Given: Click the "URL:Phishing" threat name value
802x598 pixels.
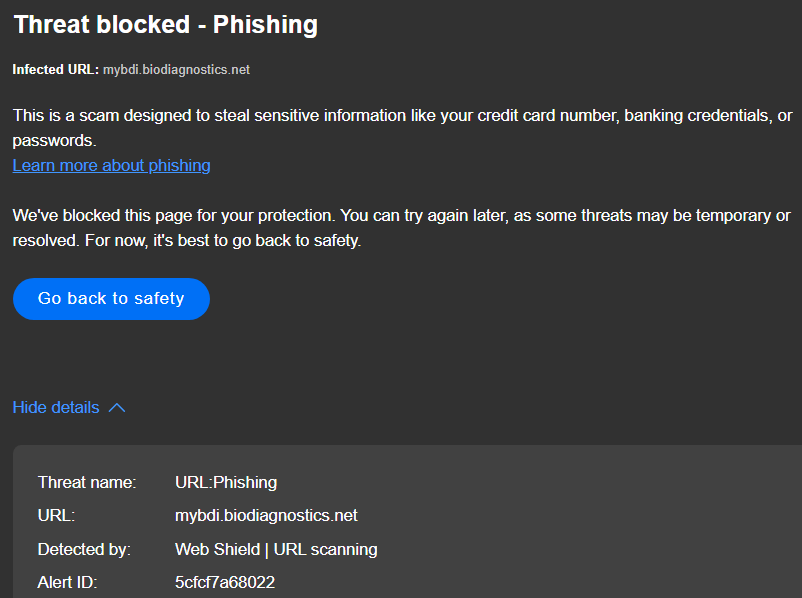Looking at the screenshot, I should tap(226, 483).
